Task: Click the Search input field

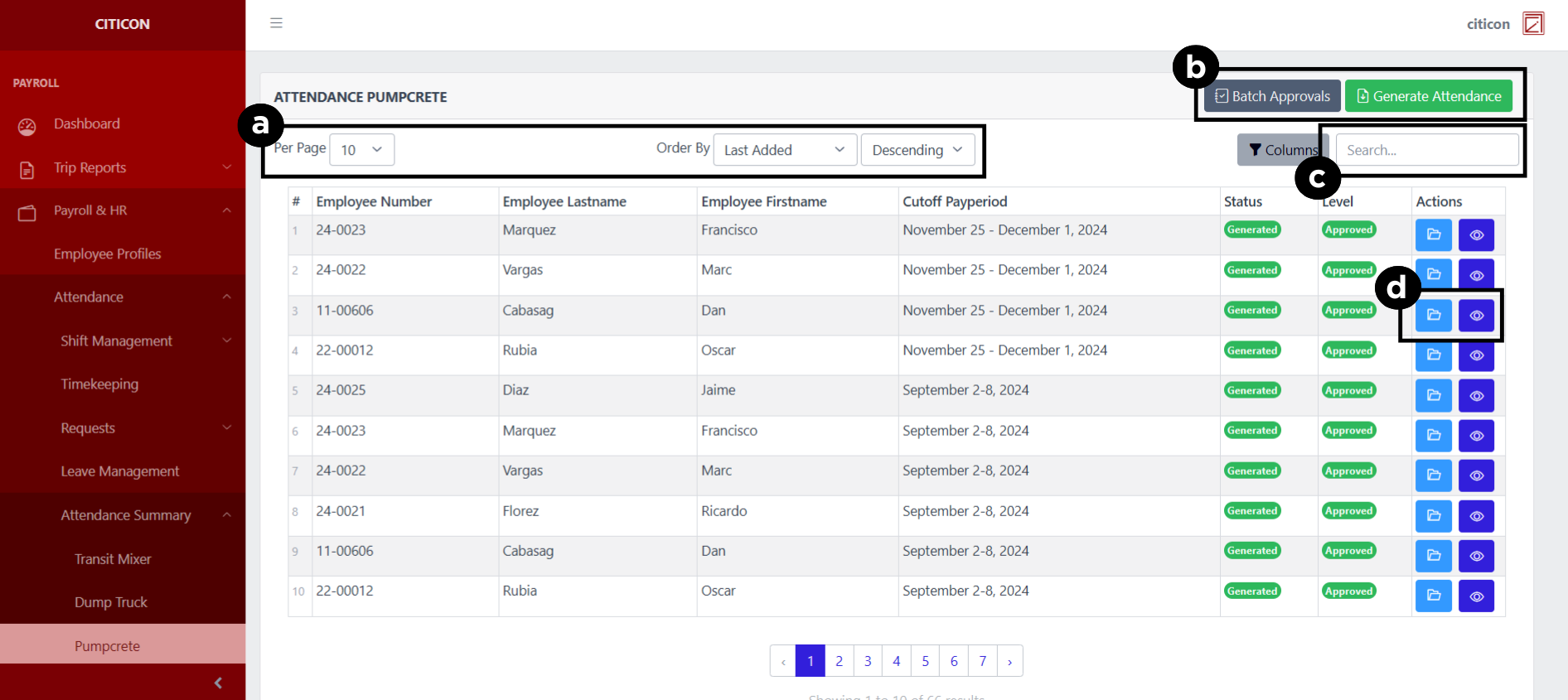Action: [1427, 150]
